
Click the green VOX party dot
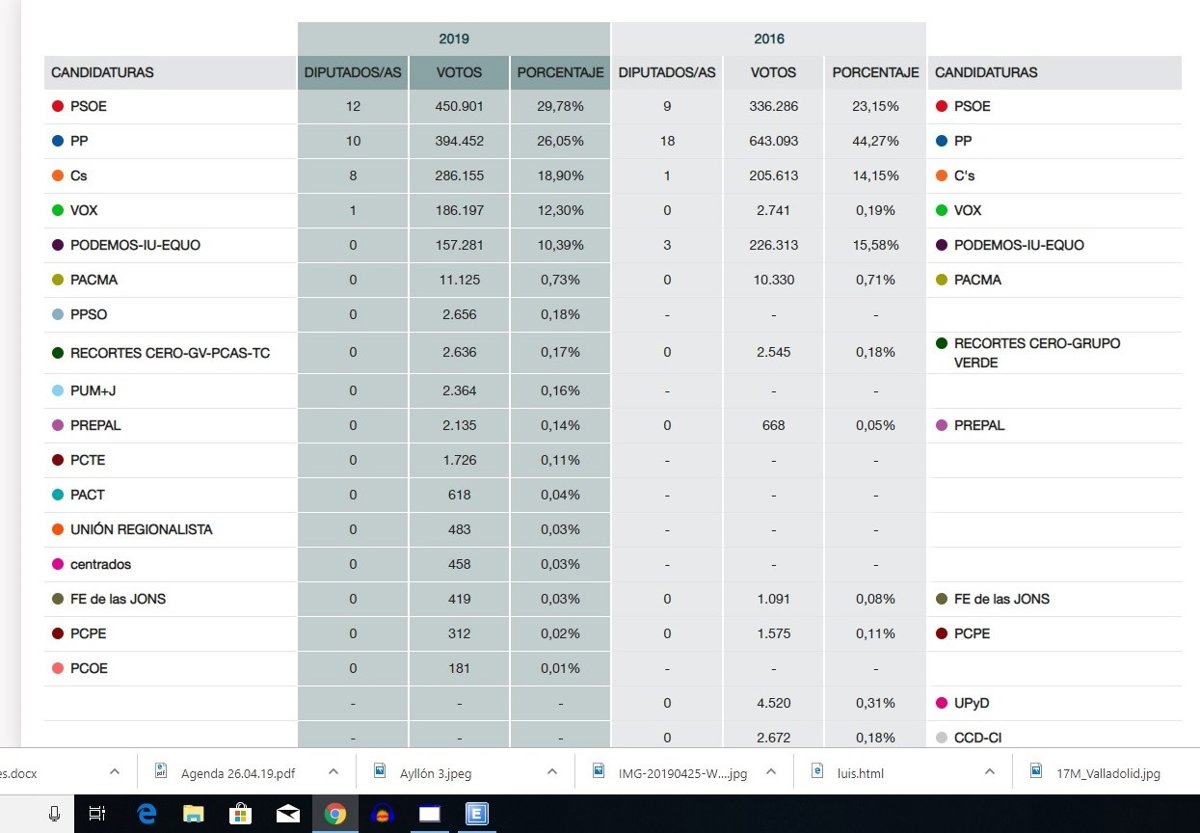57,211
